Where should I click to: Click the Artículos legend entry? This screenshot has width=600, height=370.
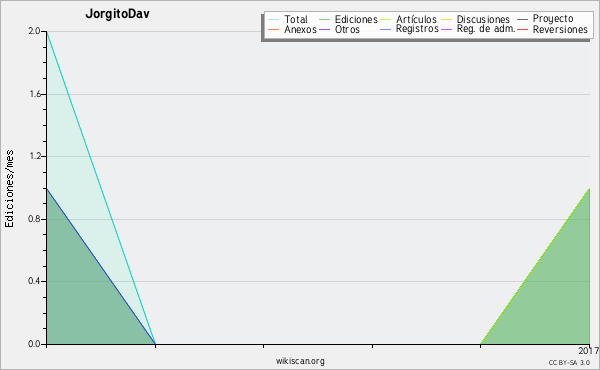click(408, 19)
